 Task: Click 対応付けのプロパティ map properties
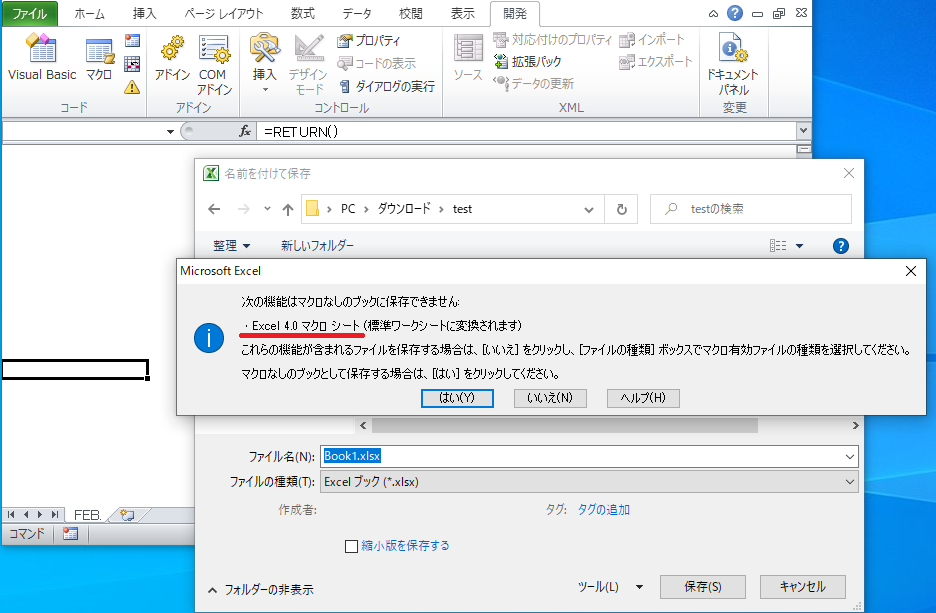[x=553, y=39]
